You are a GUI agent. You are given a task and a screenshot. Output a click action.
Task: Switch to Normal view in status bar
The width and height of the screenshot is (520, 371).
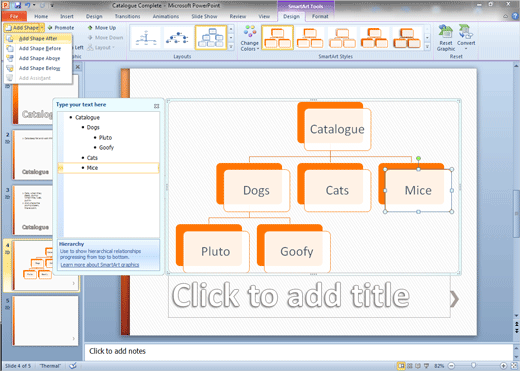402,366
